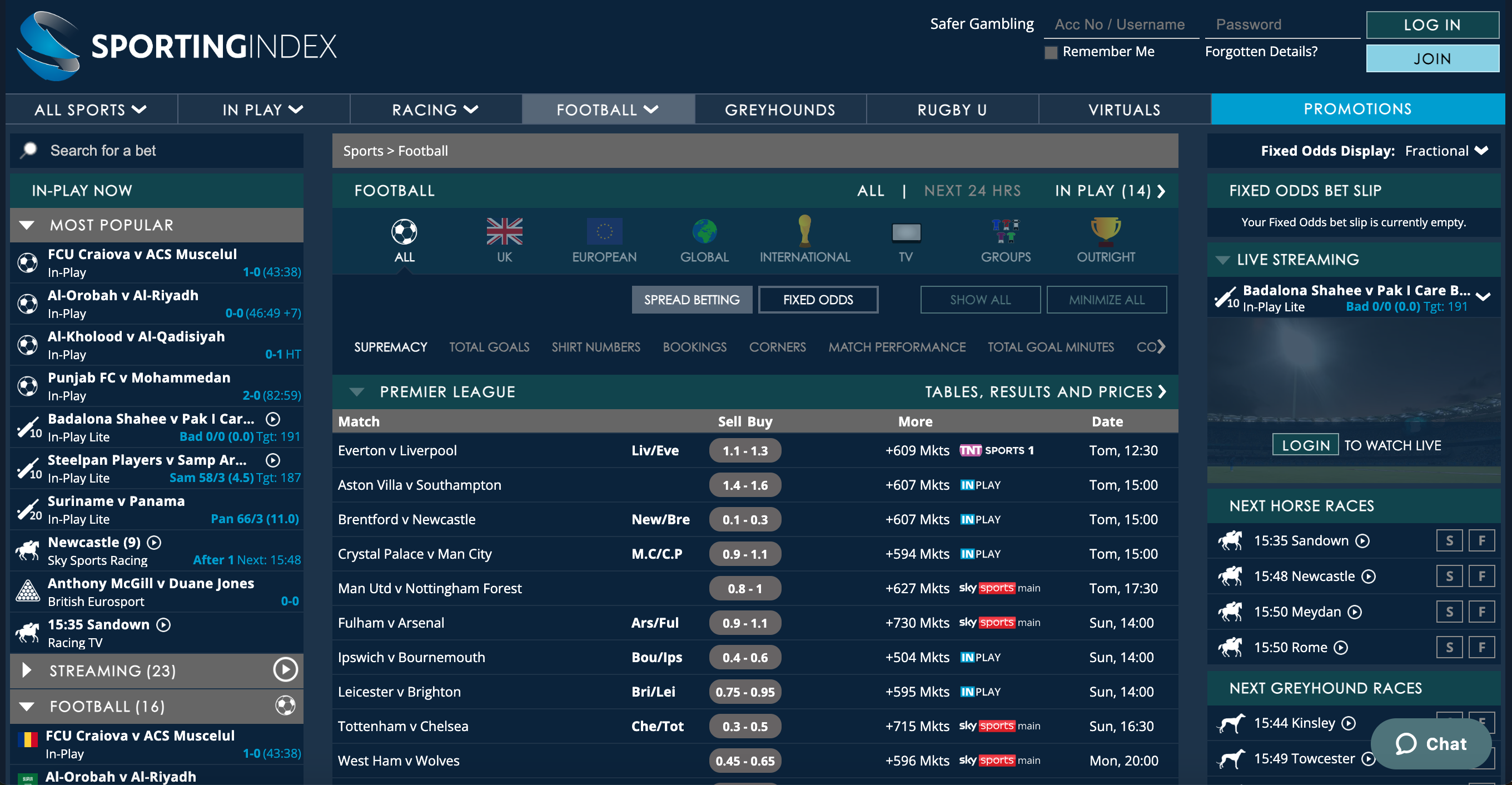Collapse the Most Popular section

point(27,225)
